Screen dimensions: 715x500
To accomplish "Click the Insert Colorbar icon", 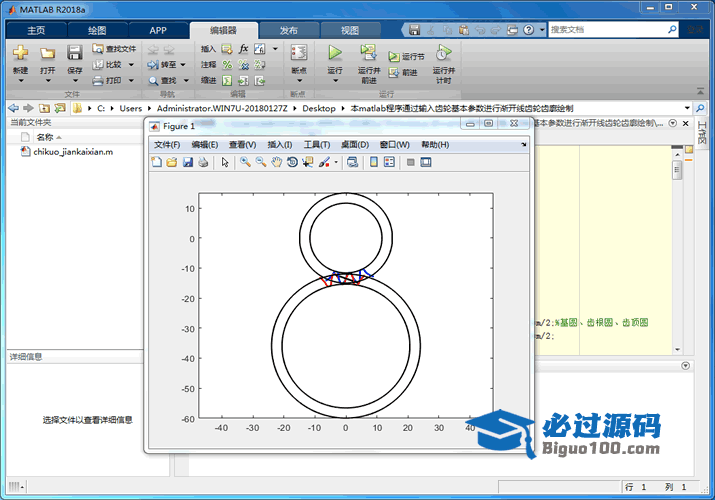I will tap(374, 162).
